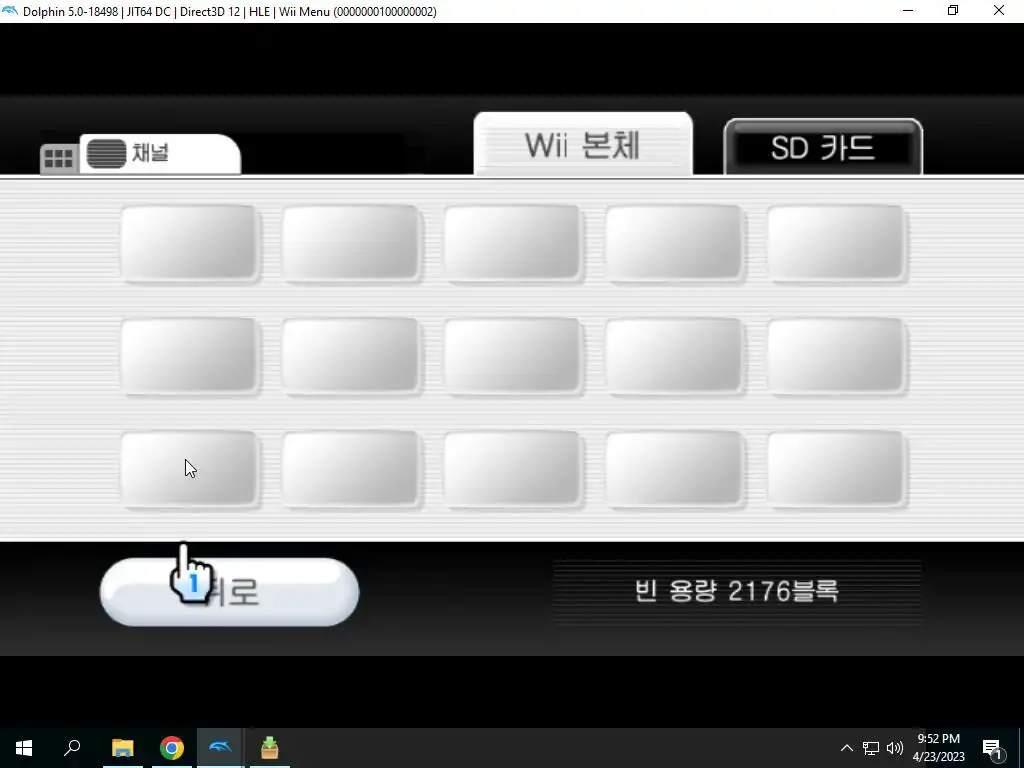Click the Dolphin emulator taskbar icon
Viewport: 1024px width, 768px height.
pyautogui.click(x=220, y=748)
